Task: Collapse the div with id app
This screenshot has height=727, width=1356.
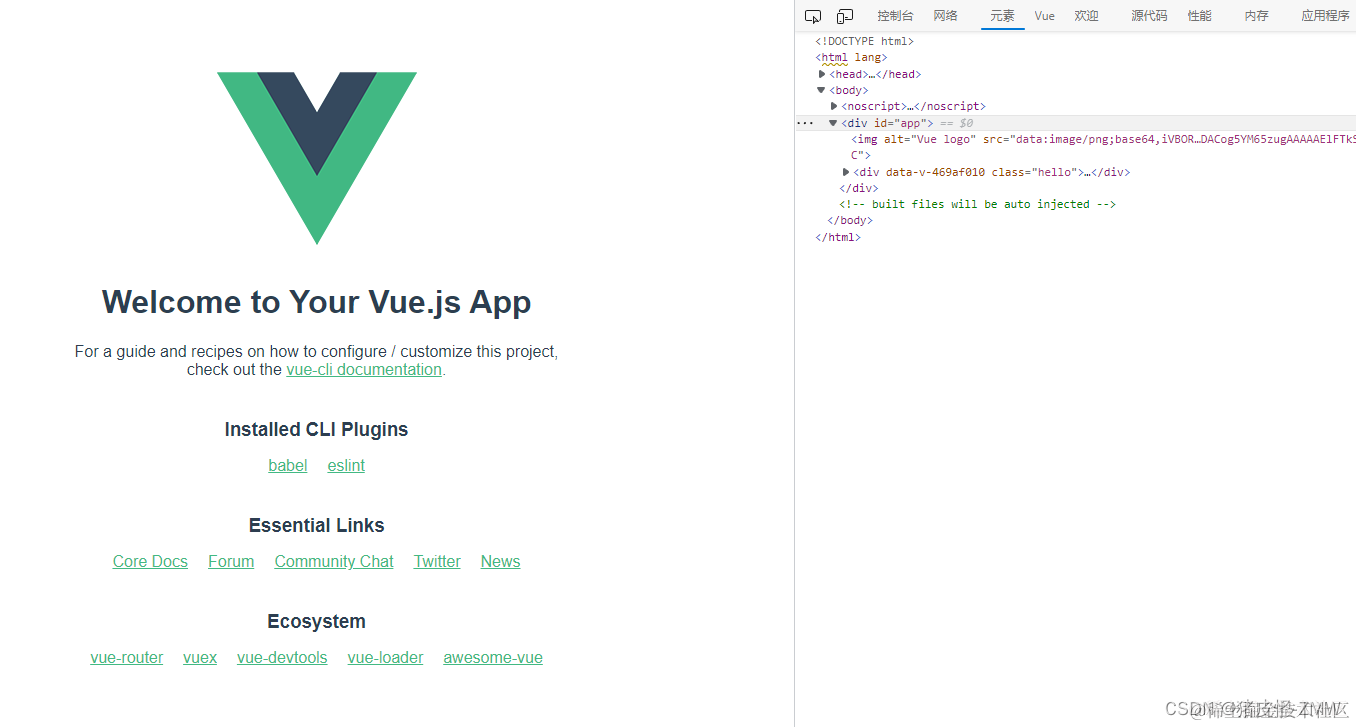Action: tap(832, 122)
